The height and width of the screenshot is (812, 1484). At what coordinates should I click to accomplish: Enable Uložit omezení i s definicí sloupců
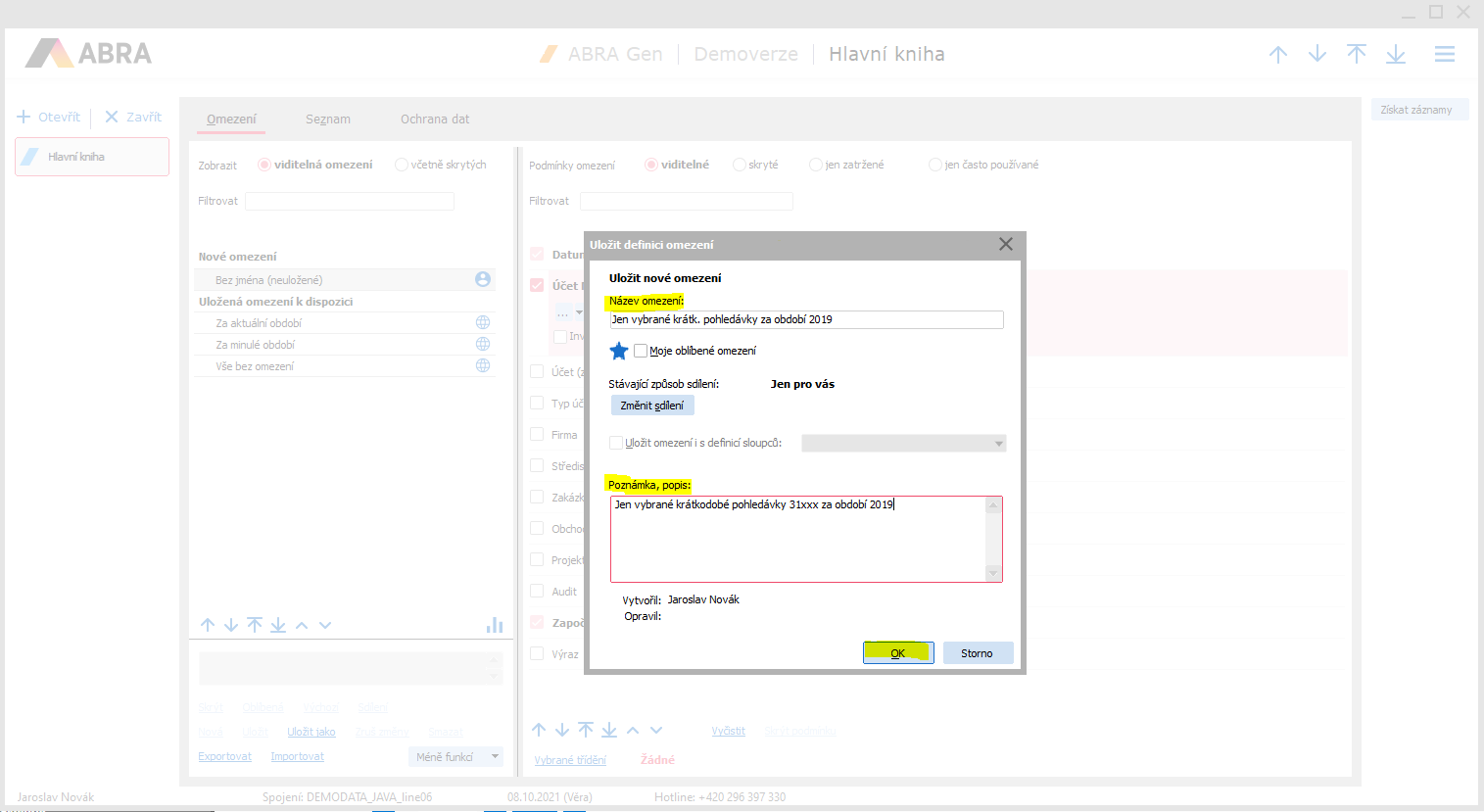(616, 443)
